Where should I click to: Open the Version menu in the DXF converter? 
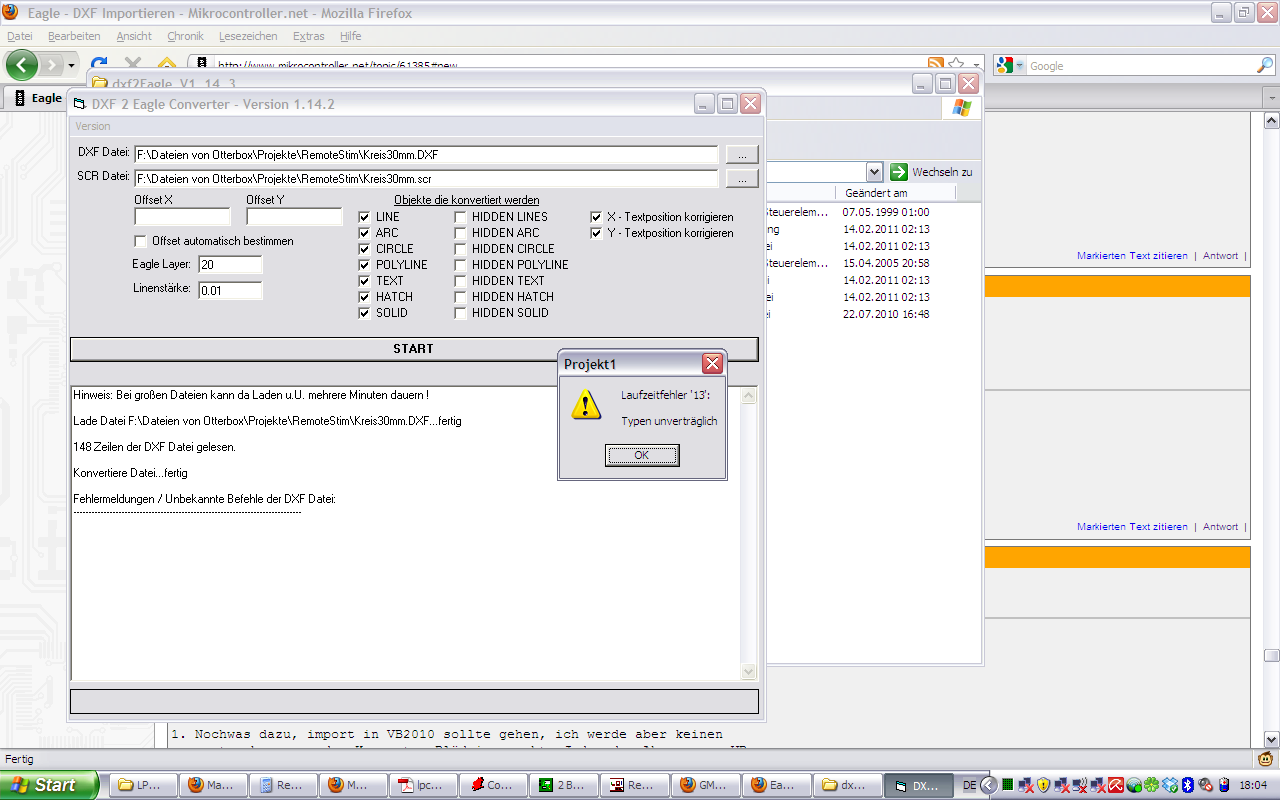pos(93,126)
